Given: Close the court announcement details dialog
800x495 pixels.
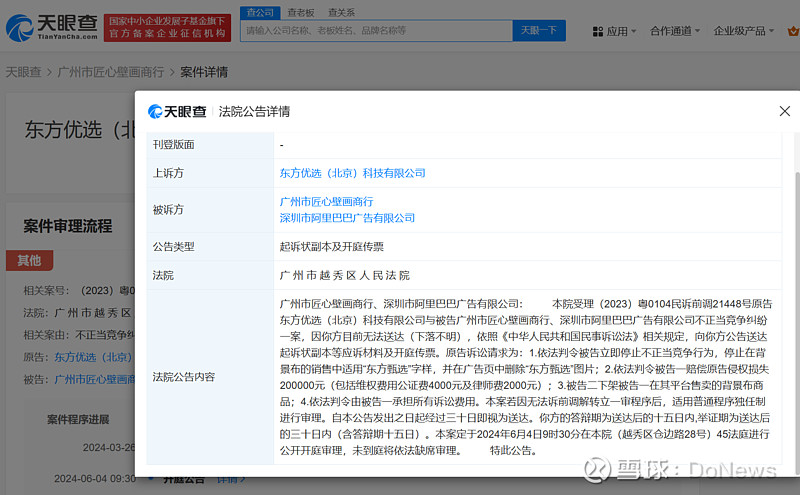Looking at the screenshot, I should (785, 111).
